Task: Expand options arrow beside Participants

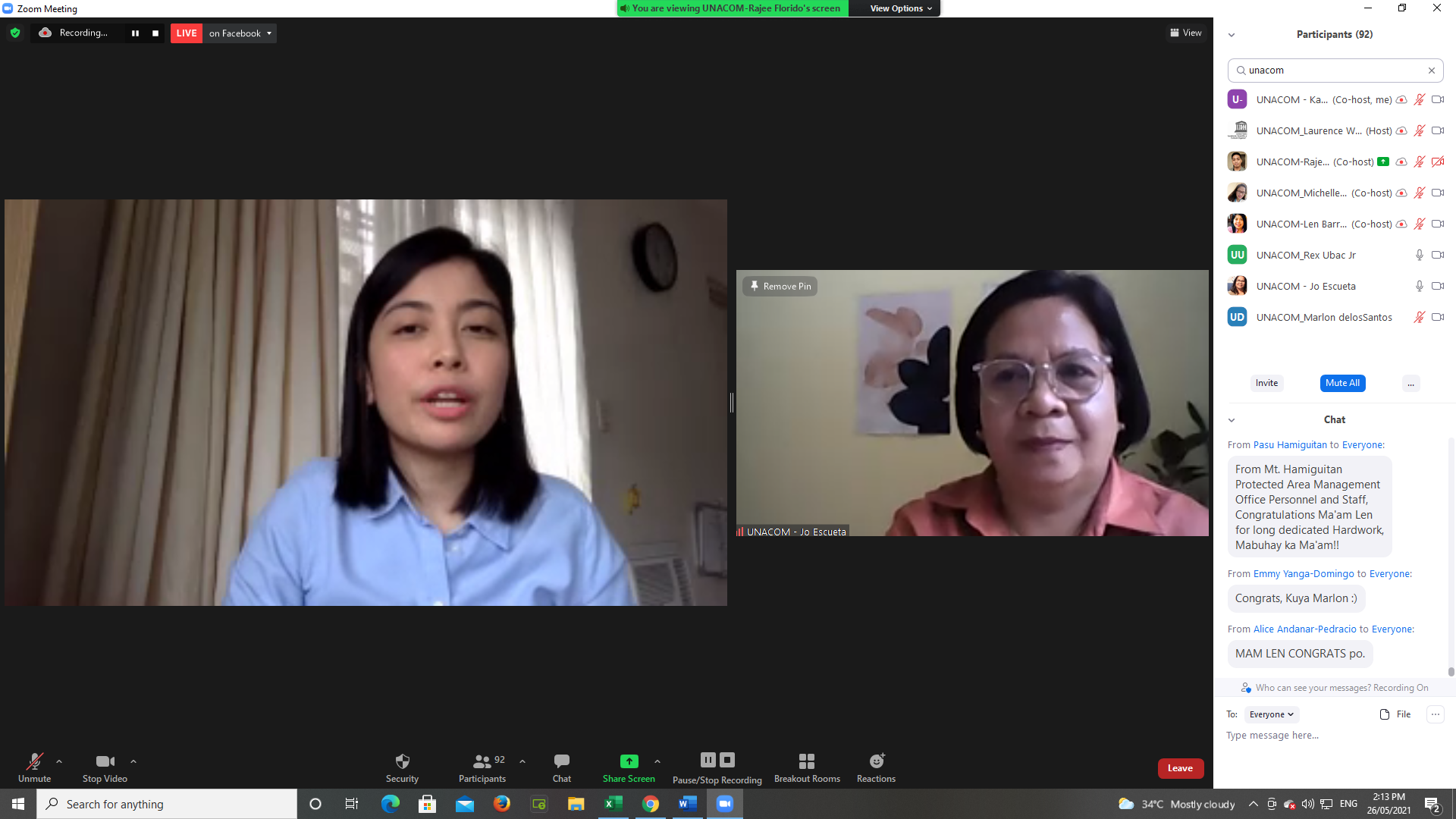Action: [522, 761]
